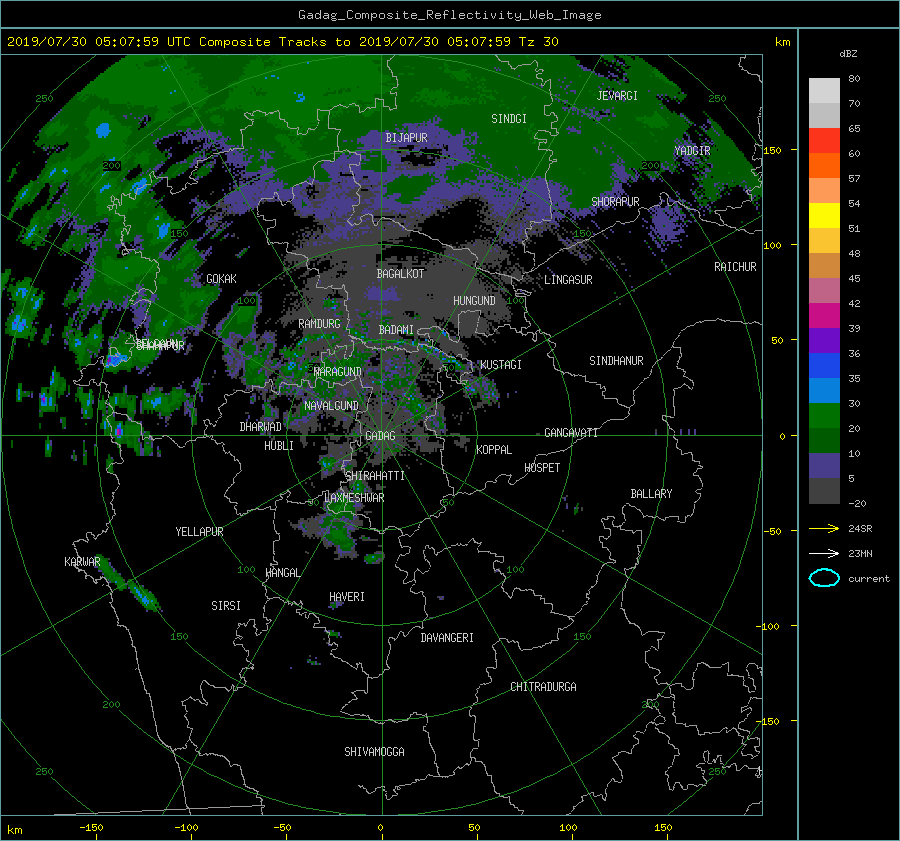The height and width of the screenshot is (841, 900).
Task: Click the SIRSI town label
Action: coord(226,606)
